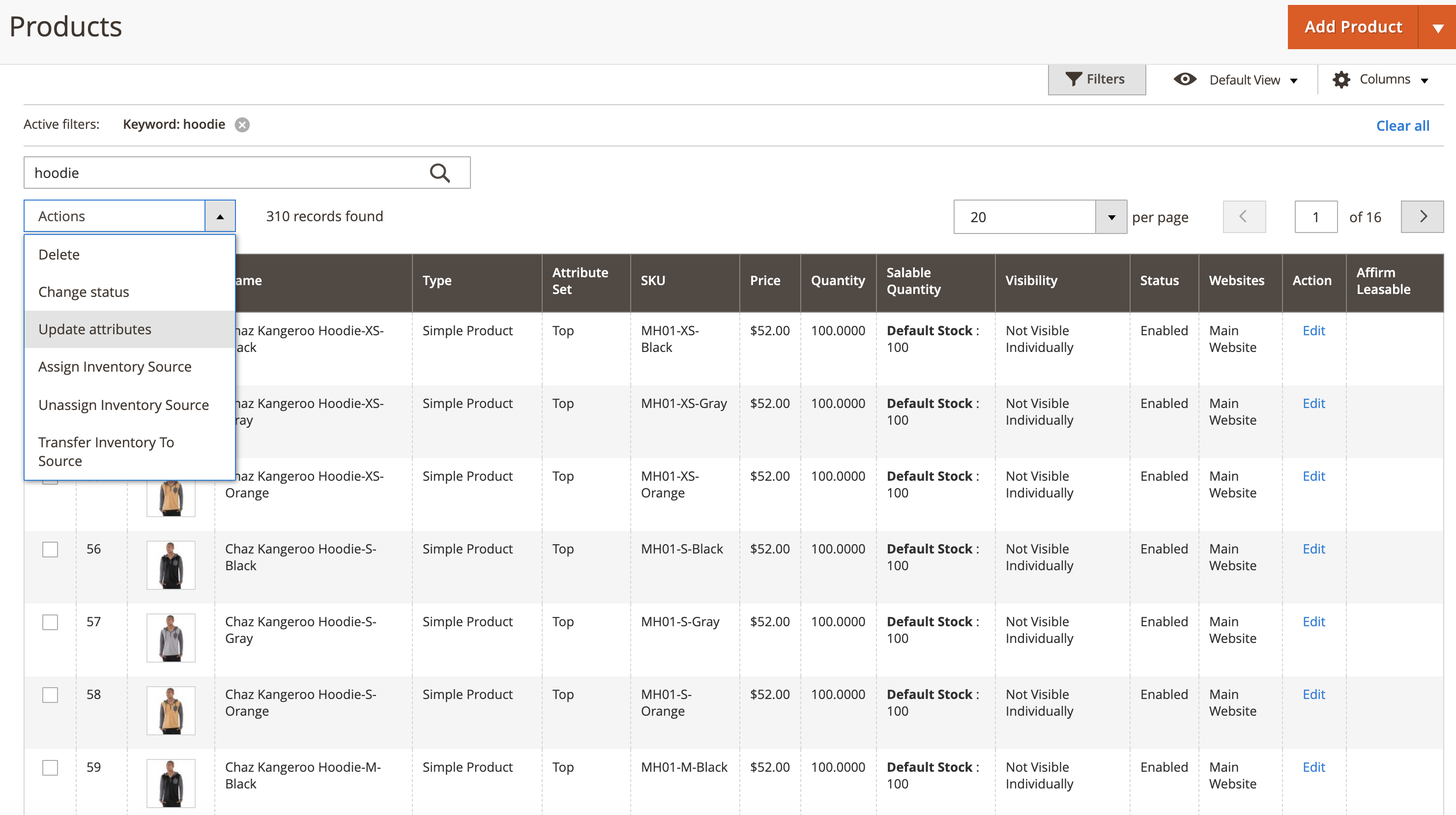Click the Columns gear icon
The width and height of the screenshot is (1456, 815).
[1341, 80]
